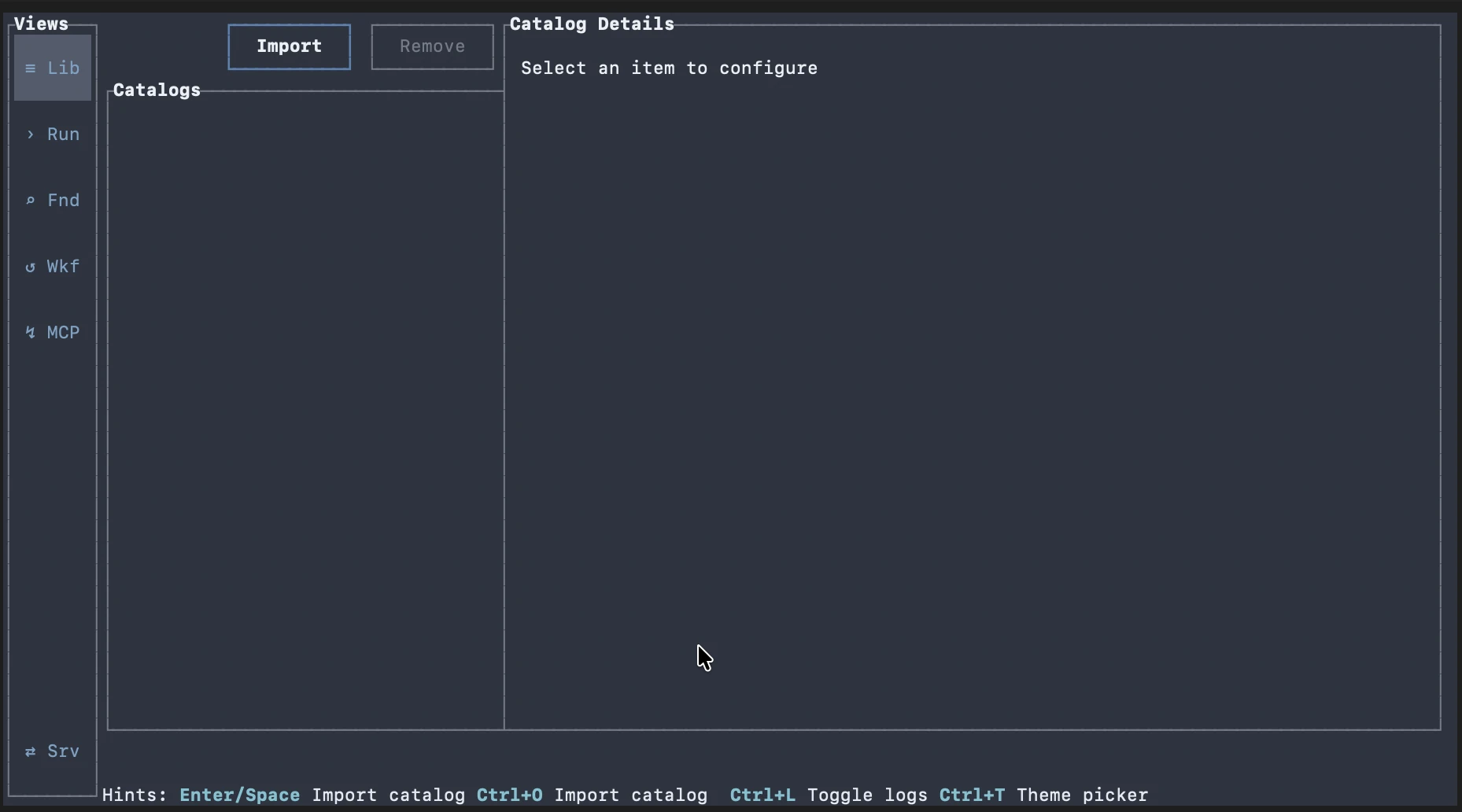Open the Srv server view
The width and height of the screenshot is (1462, 812).
tap(52, 751)
